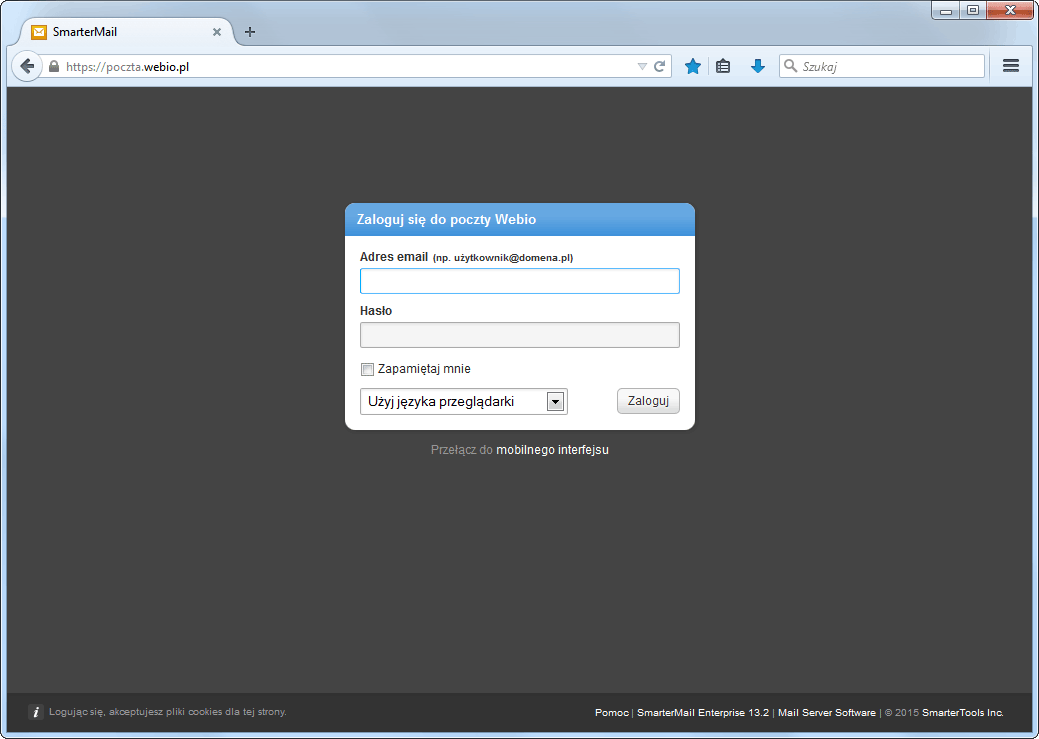Open the mobilnego interfejsu link
This screenshot has width=1039, height=739.
tap(552, 449)
